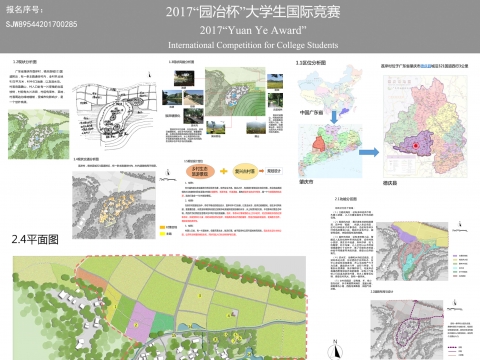Click the orange oval "乡村生态旅游景区"

tap(200, 171)
